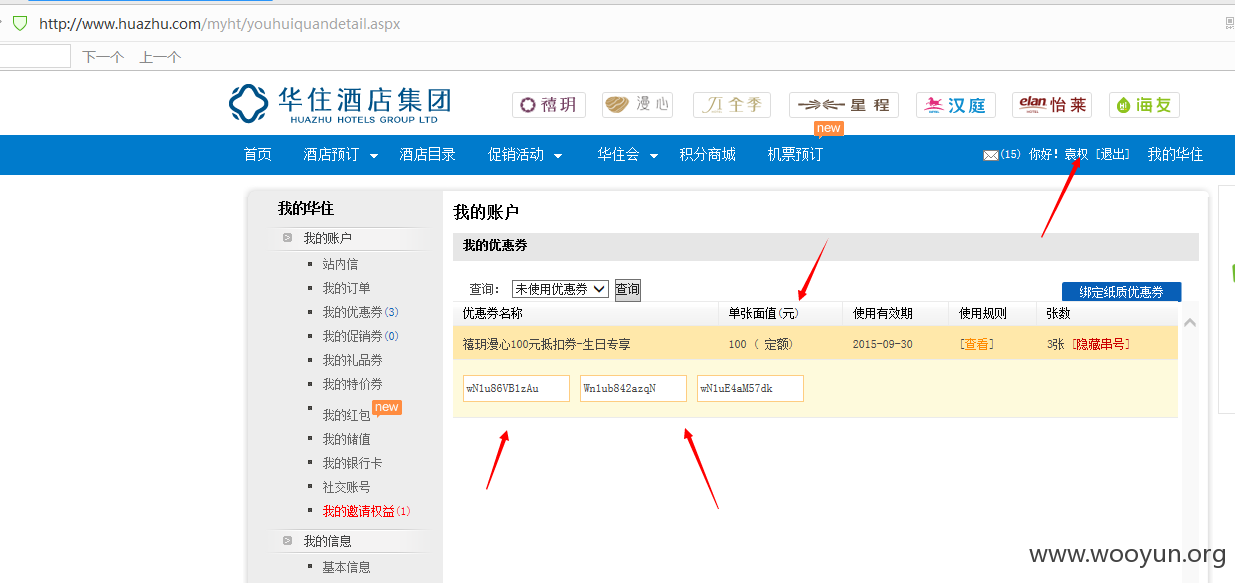Click the 退出 logout link
The width and height of the screenshot is (1235, 583).
1113,155
